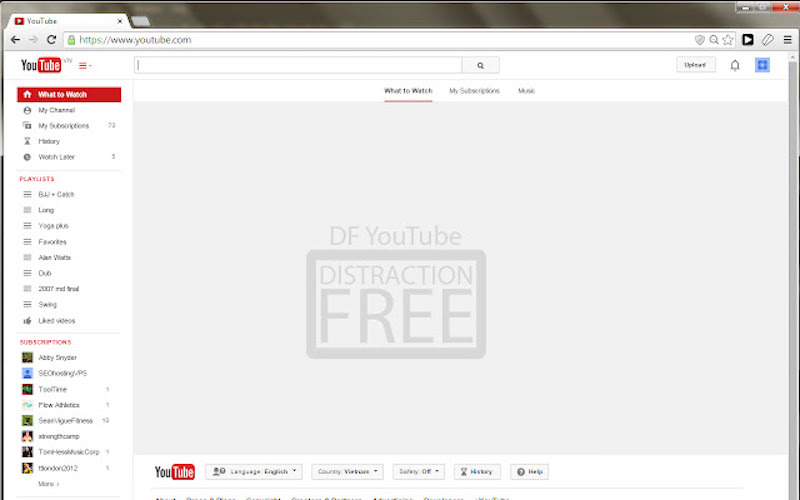
Task: Click PLAYLISTS section heading
Action: pos(37,179)
